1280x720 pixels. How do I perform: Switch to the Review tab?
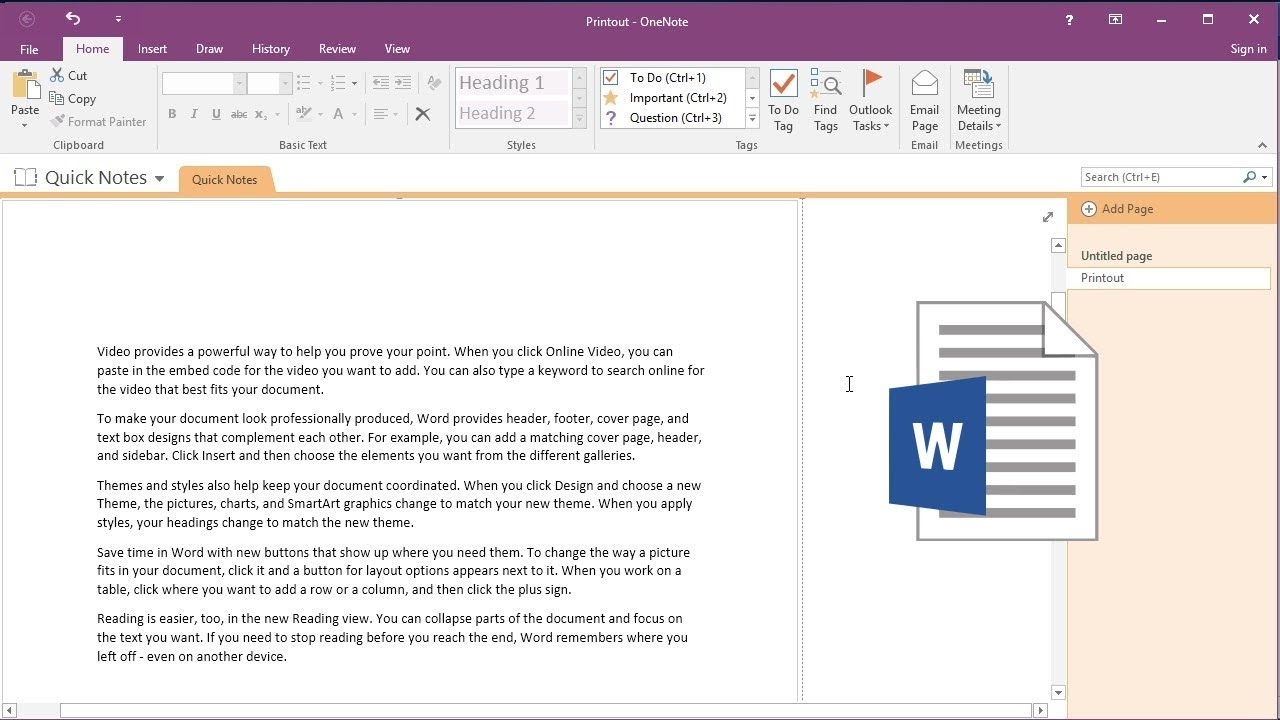[337, 49]
